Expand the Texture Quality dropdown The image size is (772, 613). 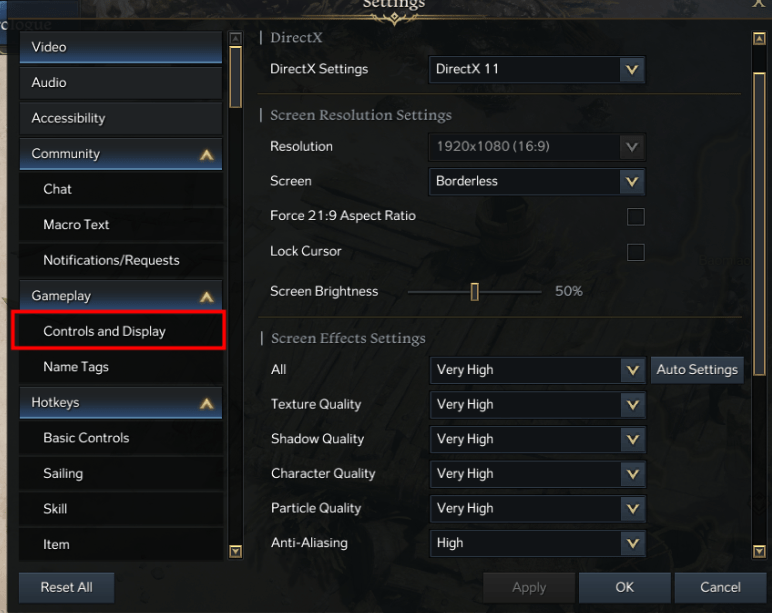tap(630, 405)
